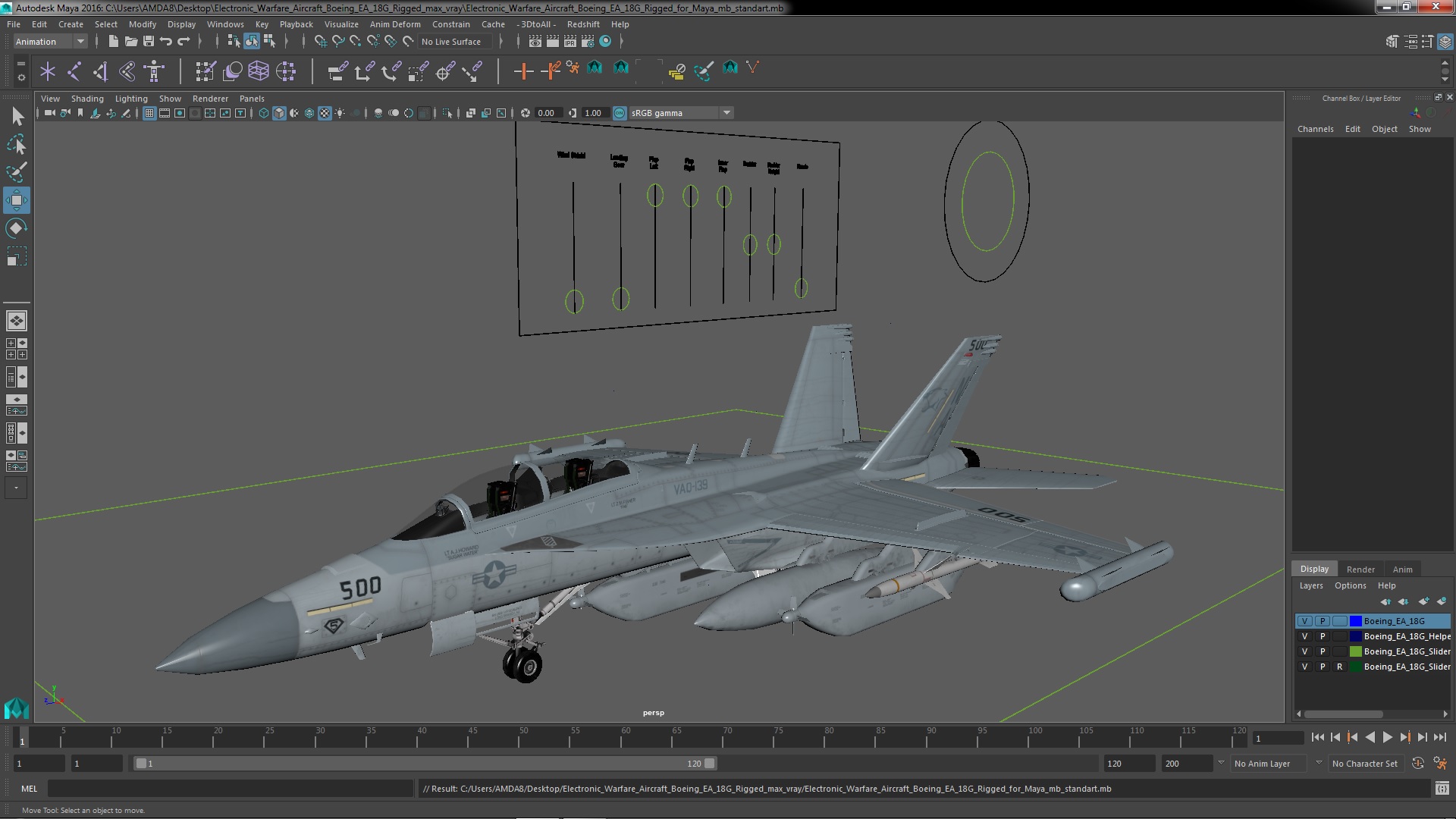Image resolution: width=1456 pixels, height=819 pixels.
Task: Click the Boeing_EA_18G blue color swatch
Action: (x=1356, y=621)
